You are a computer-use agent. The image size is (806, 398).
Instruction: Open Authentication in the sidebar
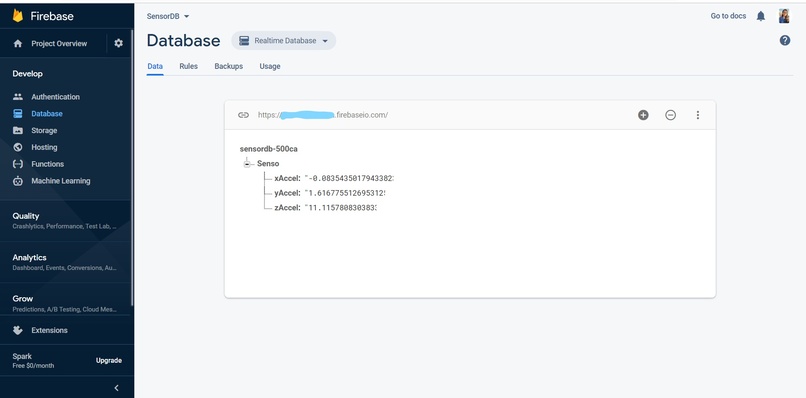pos(56,97)
